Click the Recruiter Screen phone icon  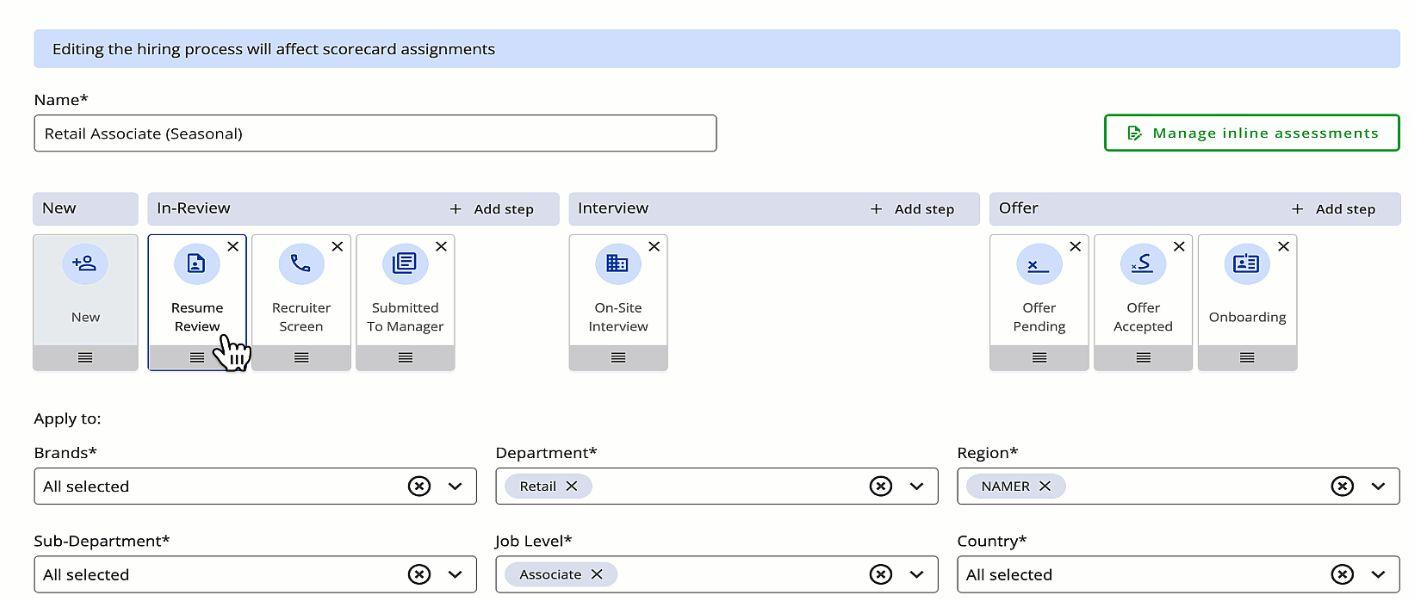(301, 264)
